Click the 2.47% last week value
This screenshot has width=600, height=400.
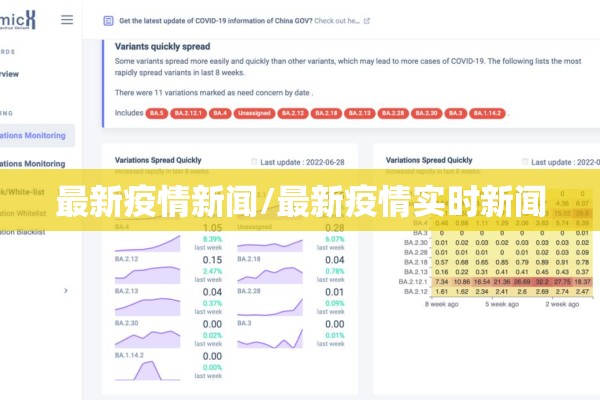point(212,271)
